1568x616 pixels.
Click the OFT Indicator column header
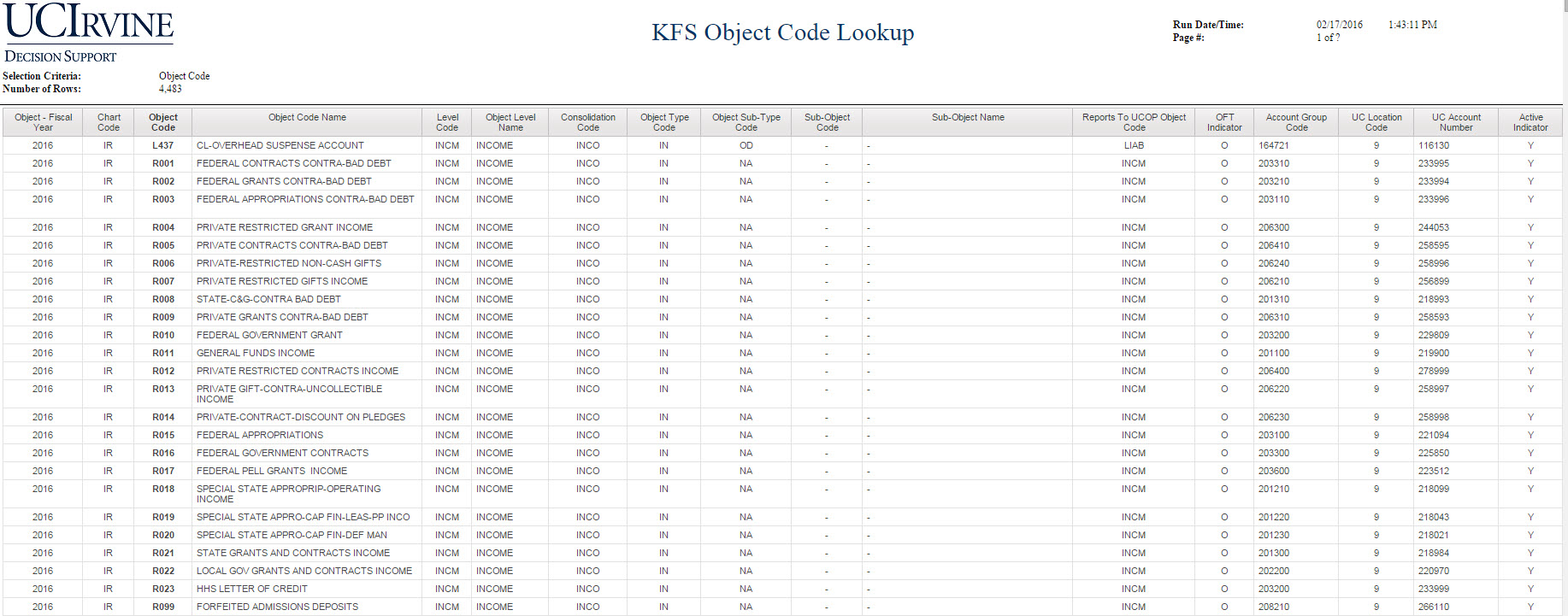pos(1224,122)
